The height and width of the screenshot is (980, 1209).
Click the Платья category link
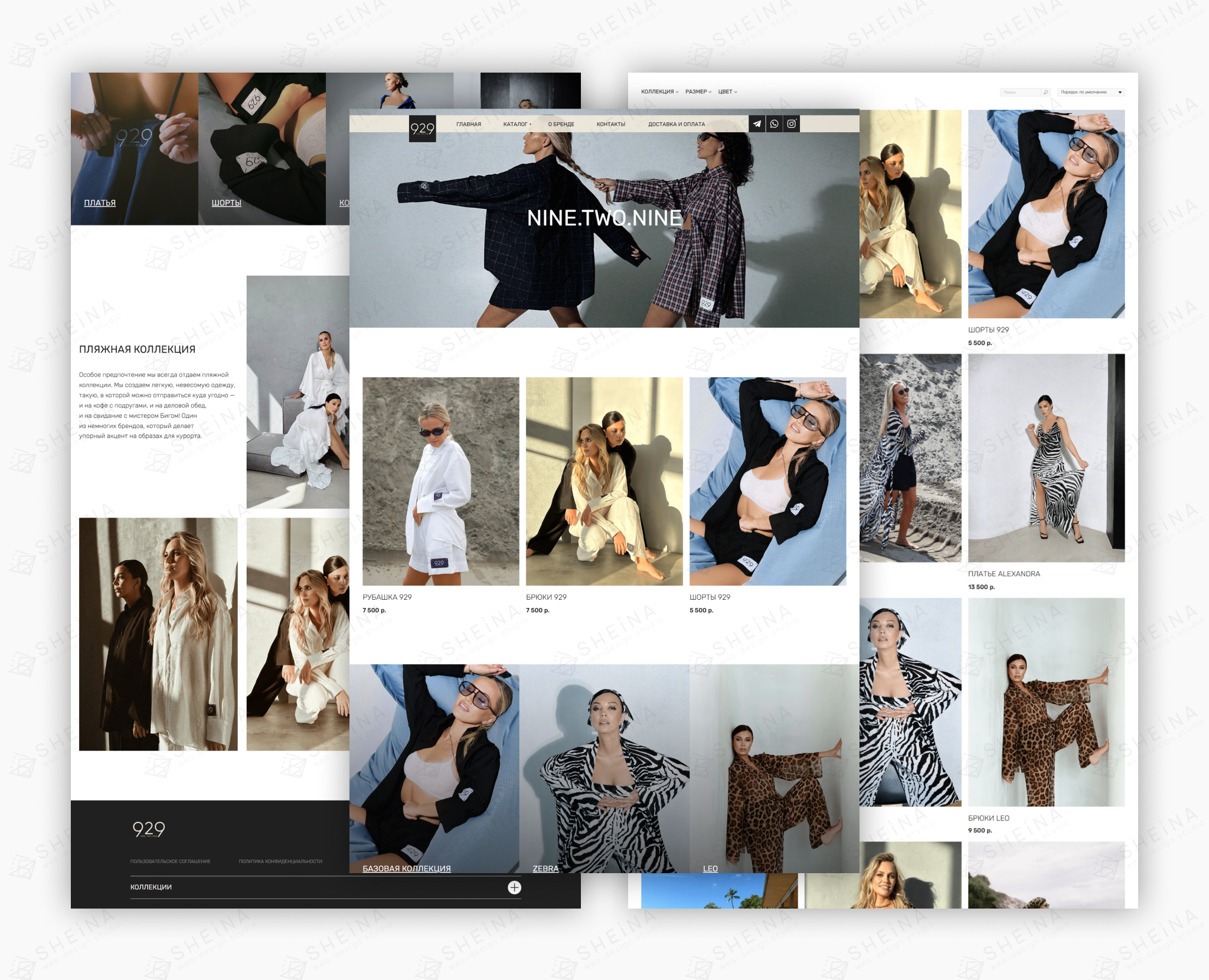(100, 203)
